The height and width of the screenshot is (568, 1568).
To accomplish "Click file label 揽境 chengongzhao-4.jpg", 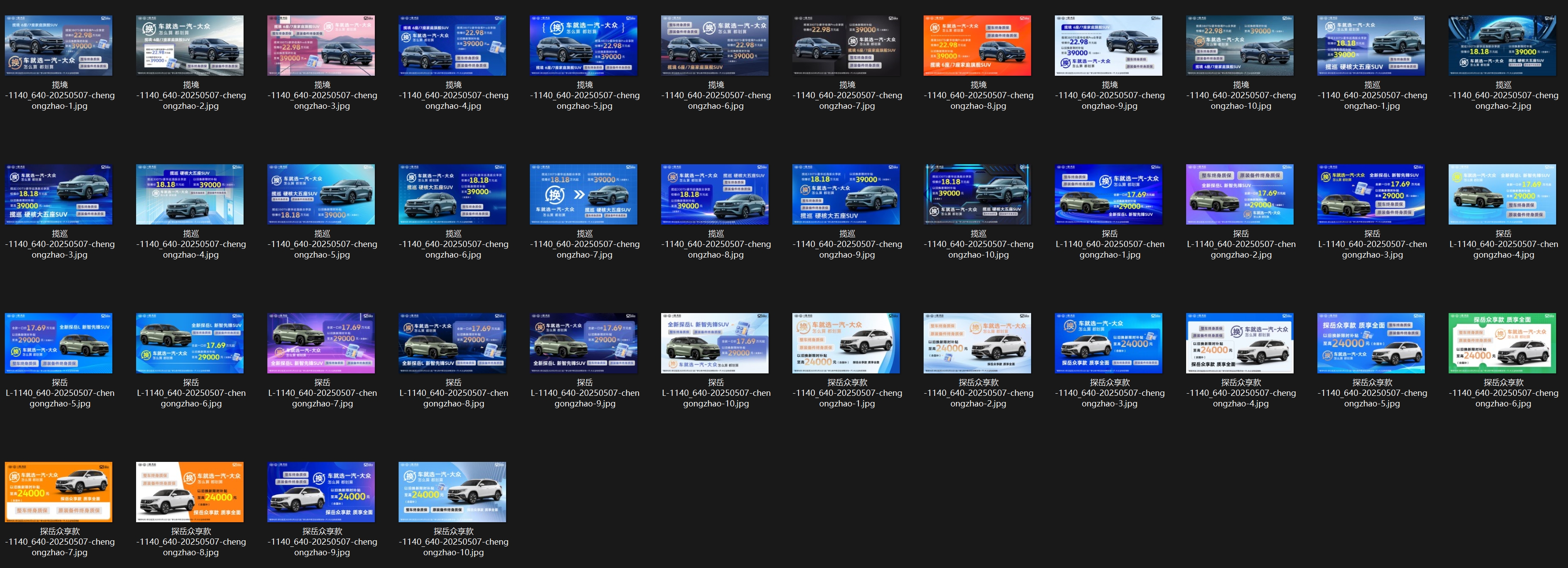I will 454,96.
